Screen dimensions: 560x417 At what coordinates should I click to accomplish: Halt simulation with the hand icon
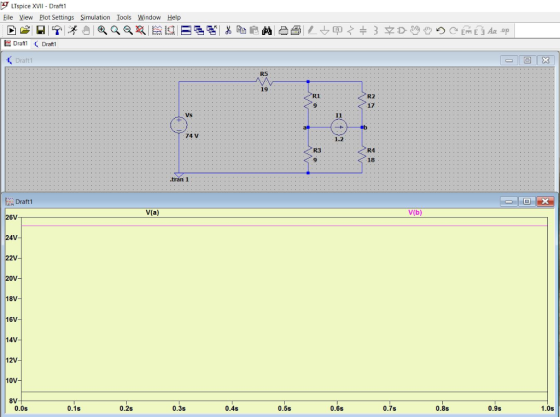coord(86,31)
